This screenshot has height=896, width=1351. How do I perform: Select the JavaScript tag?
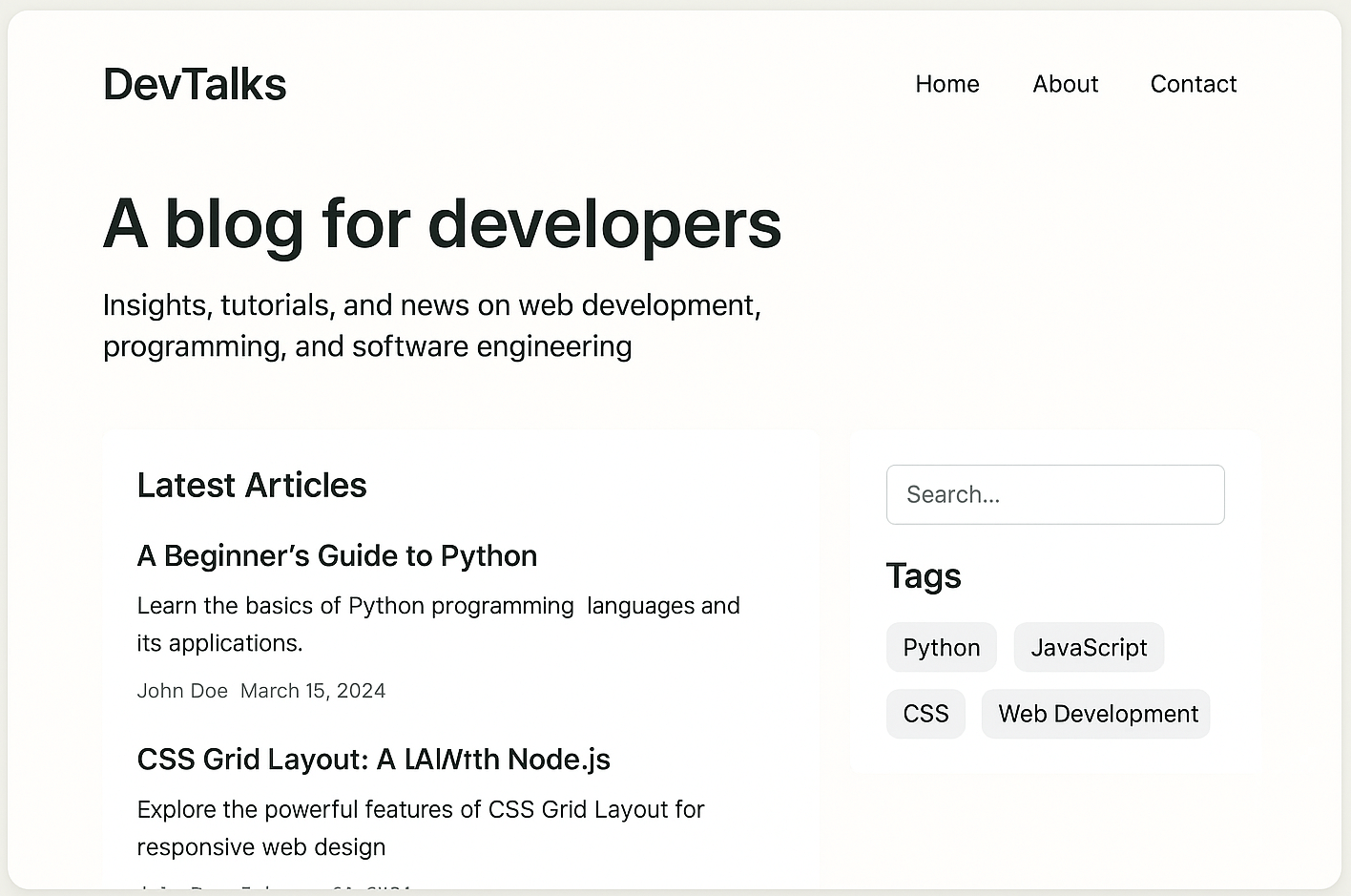point(1089,648)
